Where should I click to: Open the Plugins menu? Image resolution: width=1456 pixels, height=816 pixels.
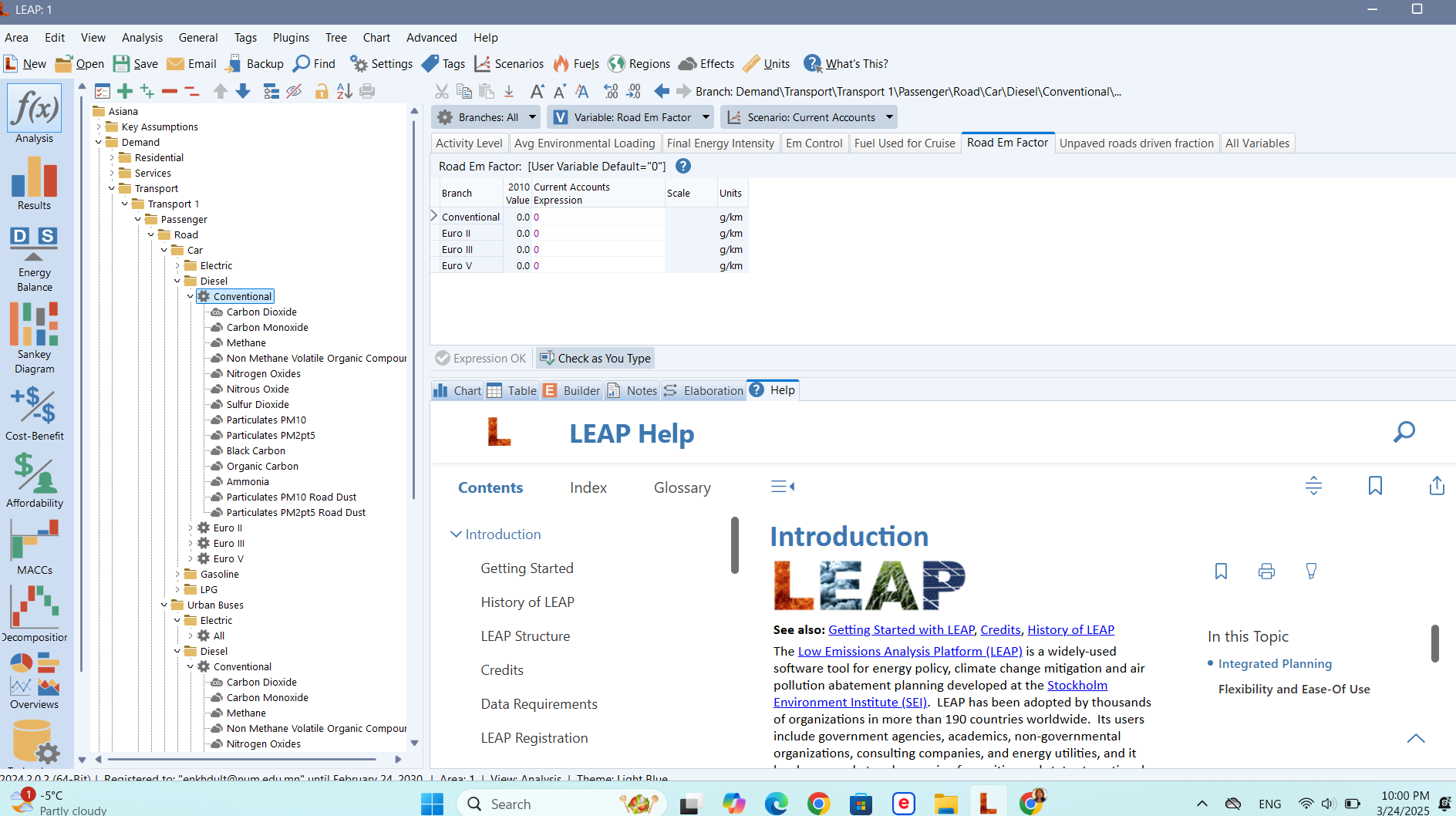pyautogui.click(x=291, y=37)
